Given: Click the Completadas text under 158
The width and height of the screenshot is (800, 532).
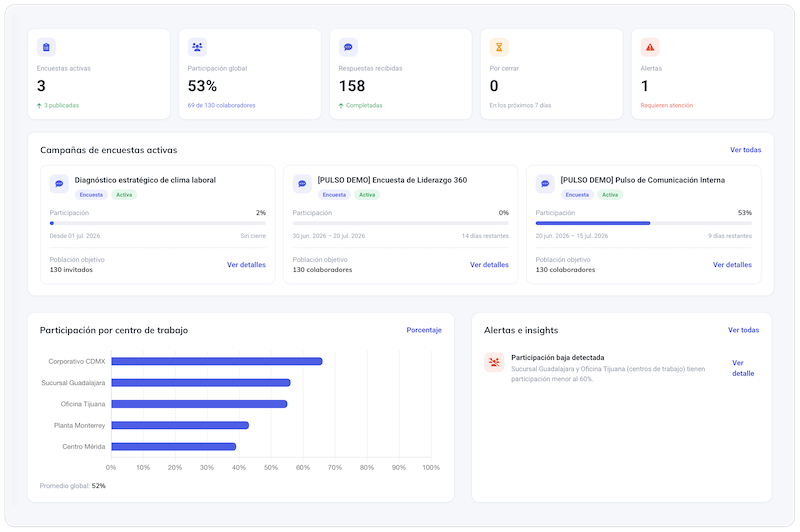Looking at the screenshot, I should click(x=364, y=106).
